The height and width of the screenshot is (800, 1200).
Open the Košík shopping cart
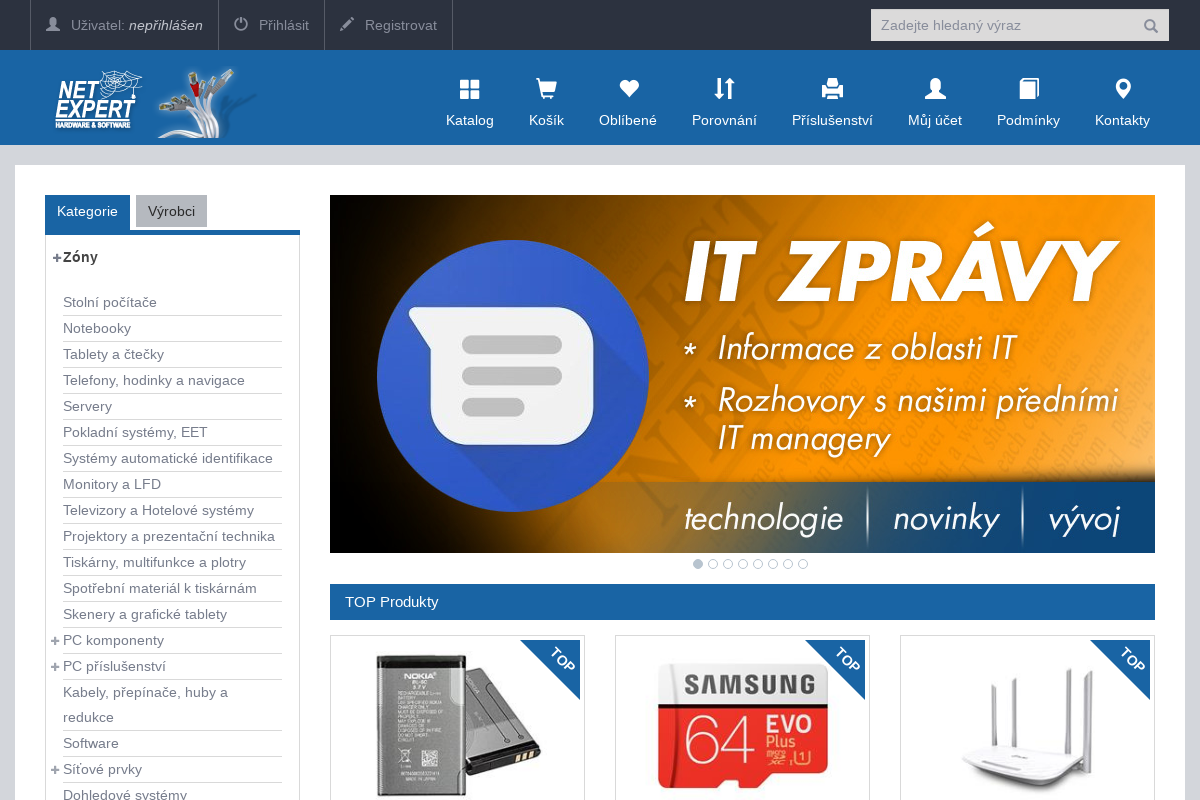tap(546, 88)
